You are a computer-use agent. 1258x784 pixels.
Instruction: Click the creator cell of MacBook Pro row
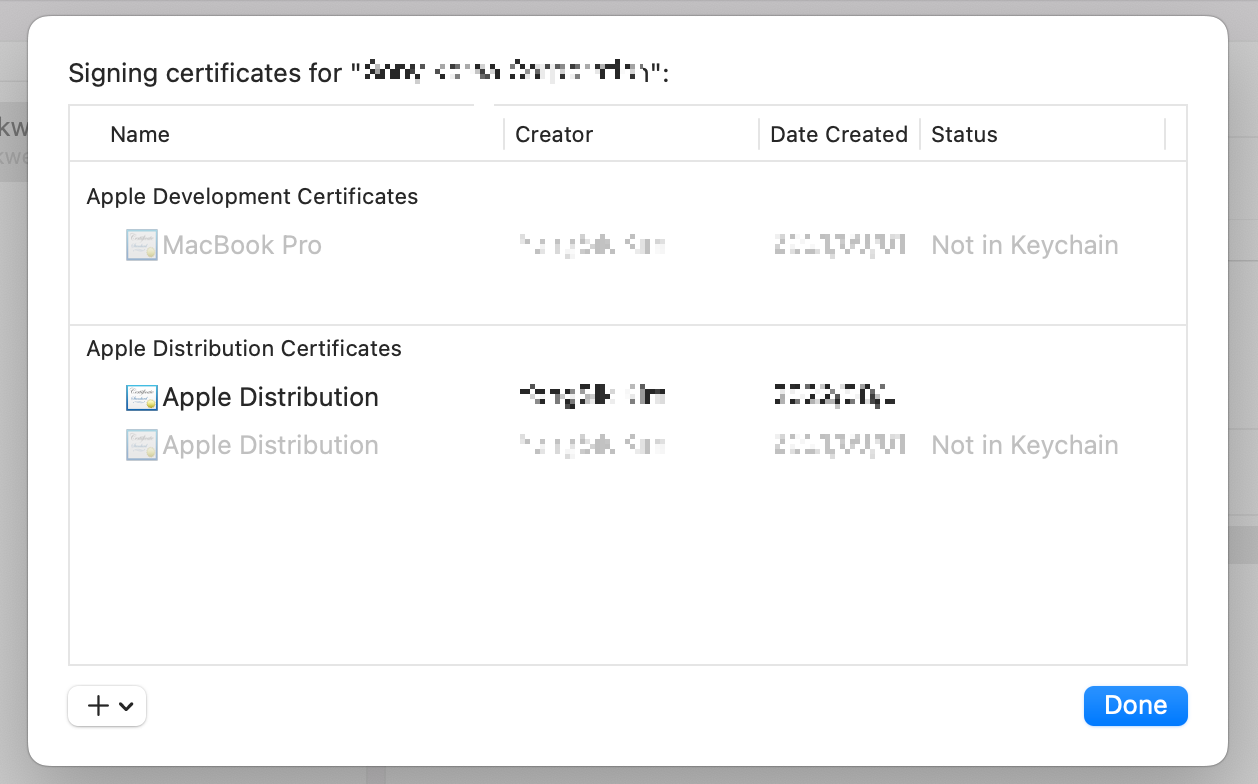point(592,245)
